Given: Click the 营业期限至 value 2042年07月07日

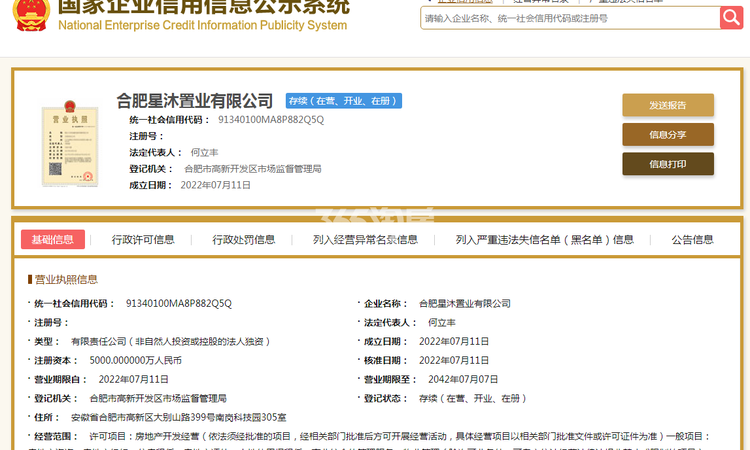Looking at the screenshot, I should point(463,379).
